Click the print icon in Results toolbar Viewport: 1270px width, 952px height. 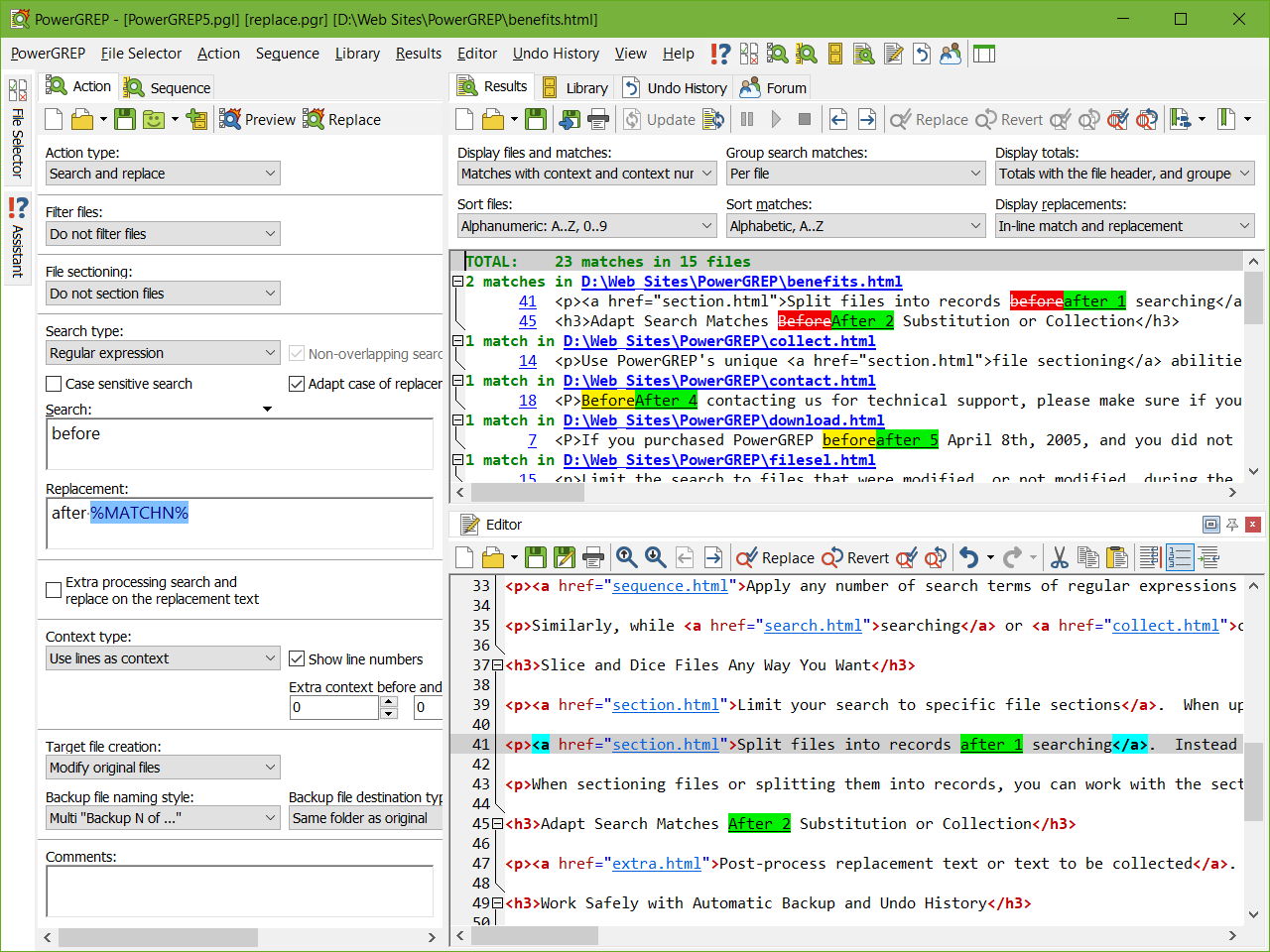coord(598,119)
